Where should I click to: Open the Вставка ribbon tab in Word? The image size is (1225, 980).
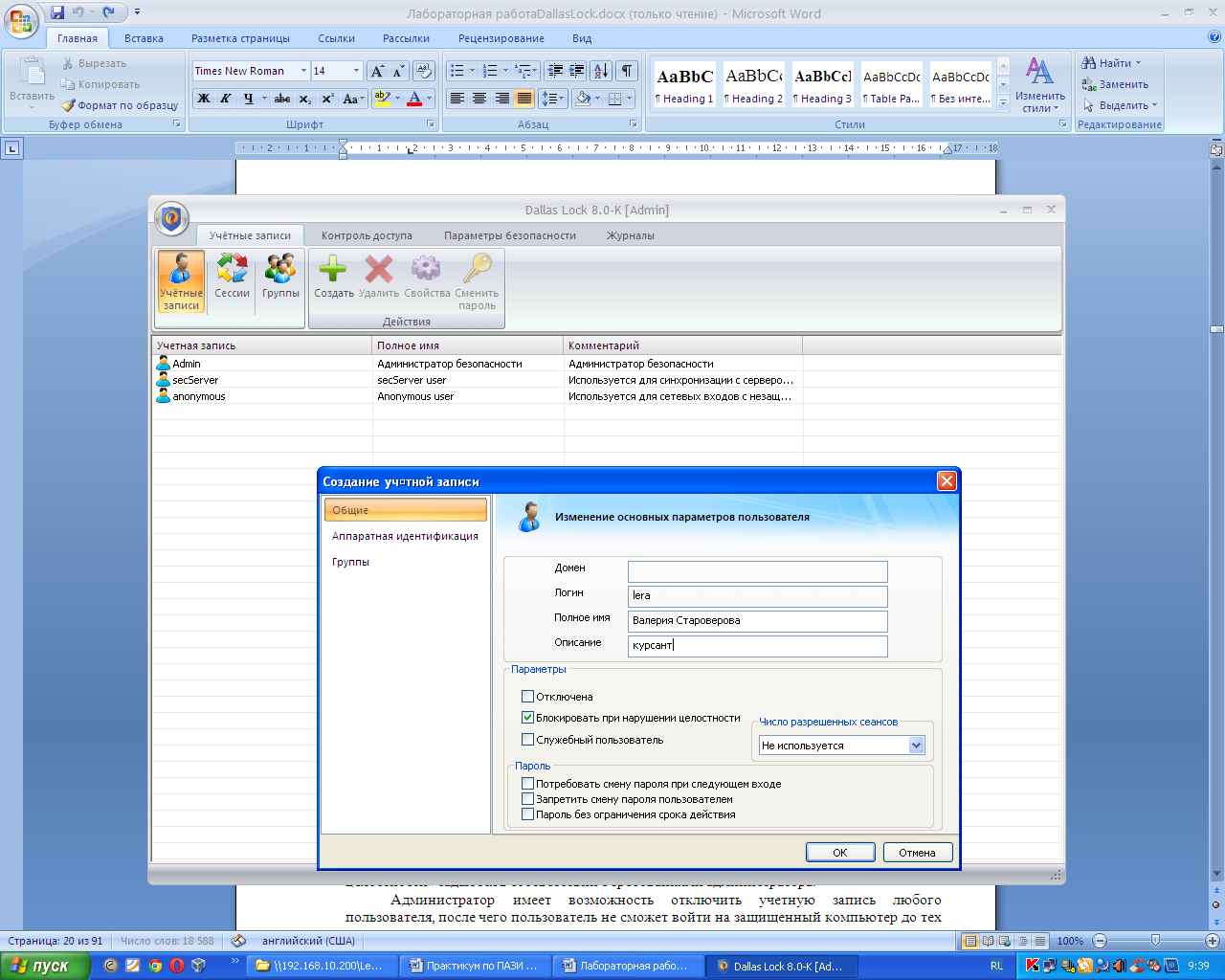pos(144,38)
